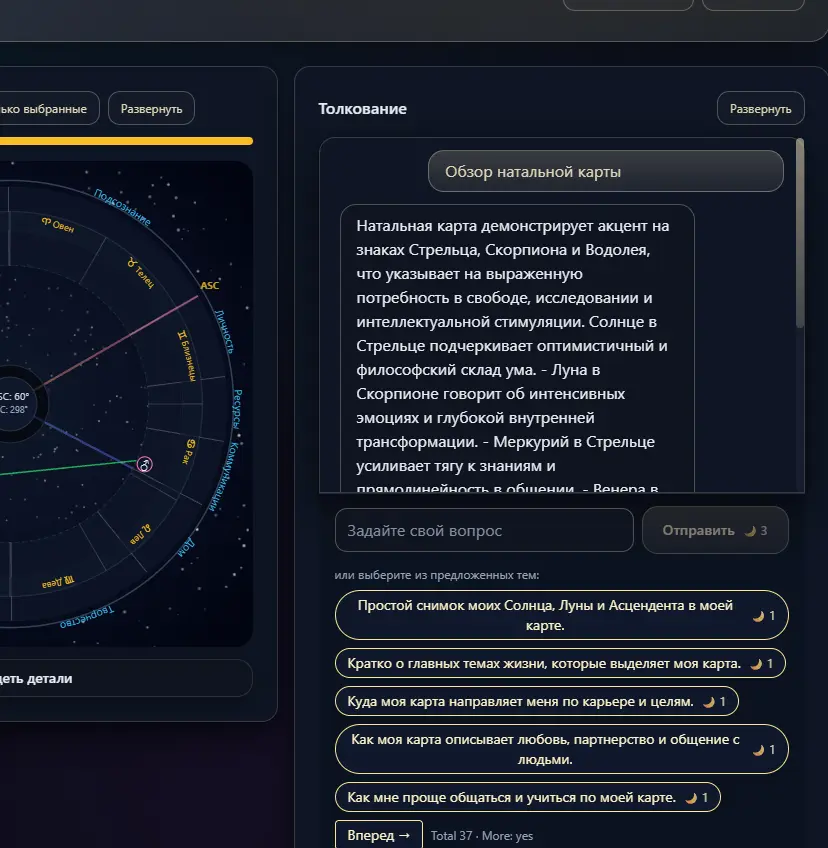Click the ASC ascendant marker
The height and width of the screenshot is (848, 828).
click(x=209, y=286)
